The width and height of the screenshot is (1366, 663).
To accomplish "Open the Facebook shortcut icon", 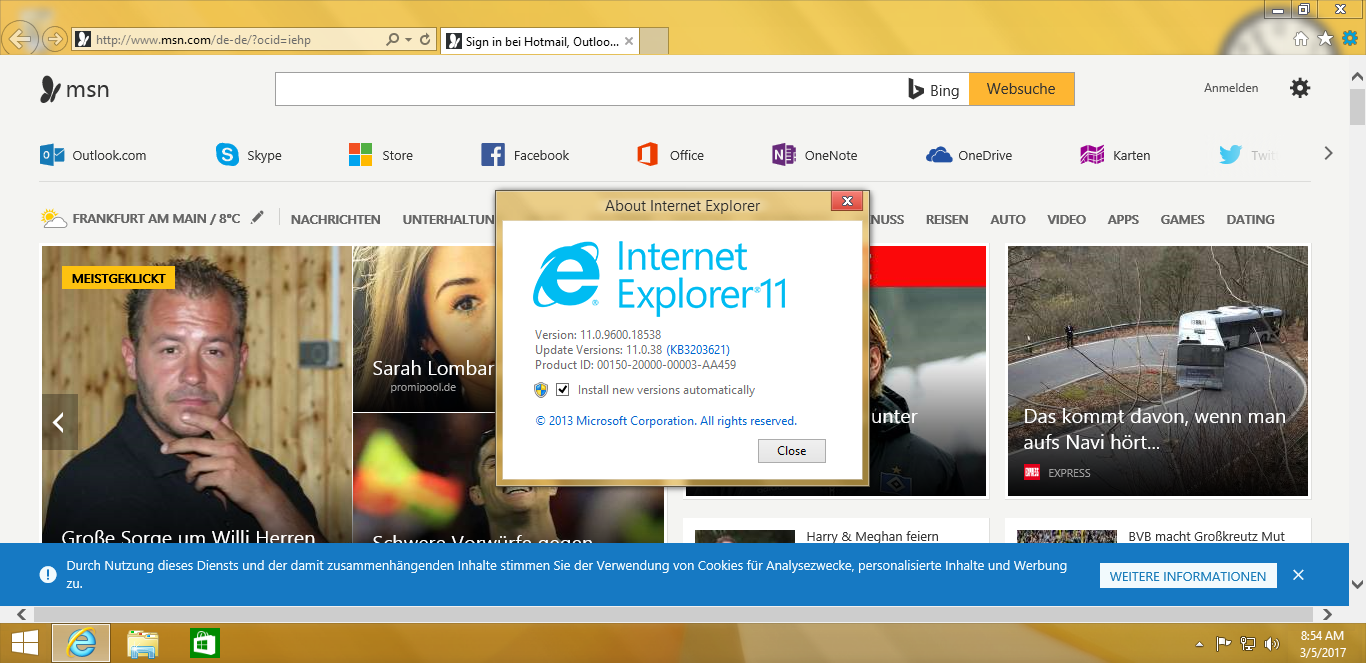I will 493,155.
